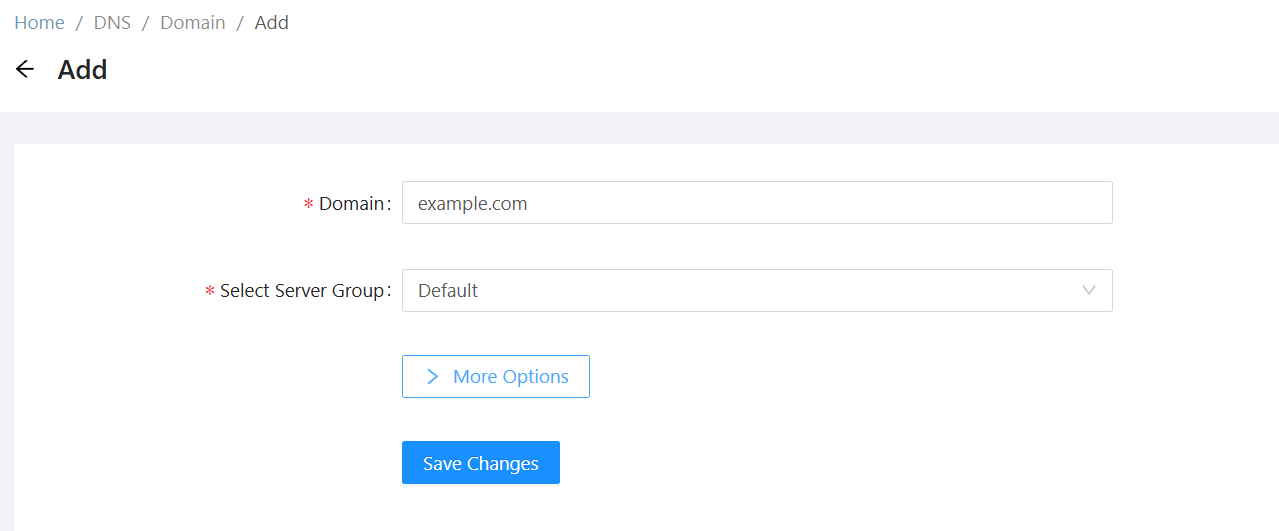Click the red asterisk beside Domain label
1279x531 pixels.
tap(308, 204)
